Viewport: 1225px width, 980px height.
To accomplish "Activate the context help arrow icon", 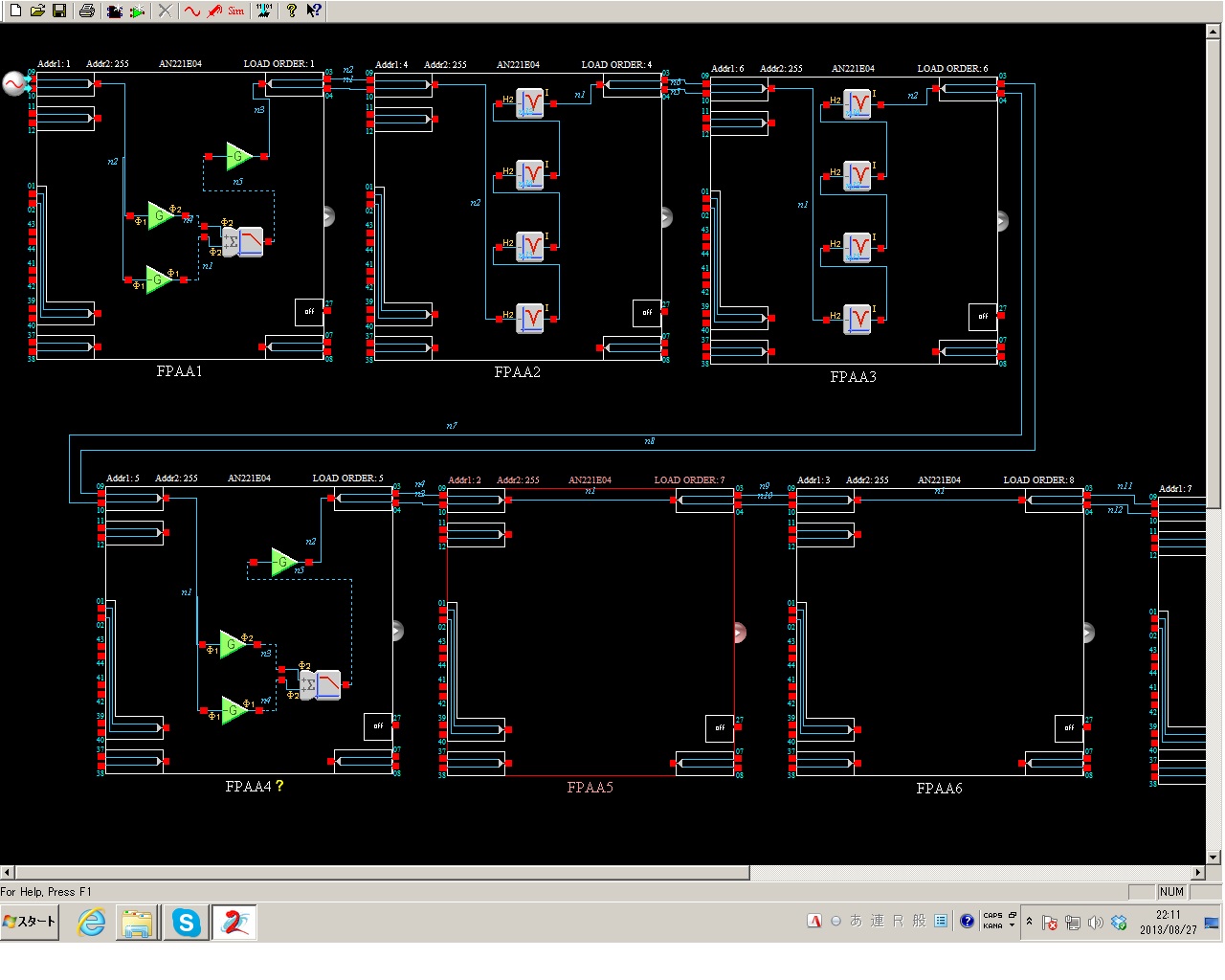I will tap(314, 11).
